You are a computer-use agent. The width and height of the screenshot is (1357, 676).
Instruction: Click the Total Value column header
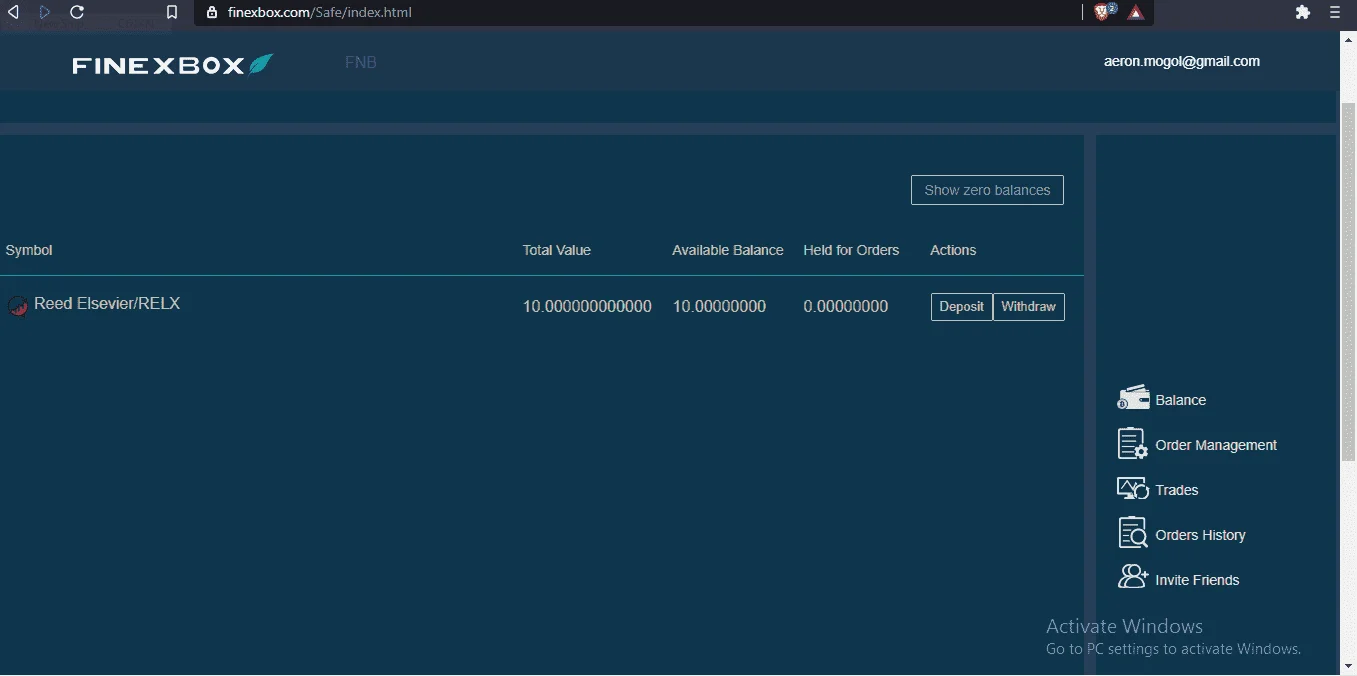[x=557, y=250]
